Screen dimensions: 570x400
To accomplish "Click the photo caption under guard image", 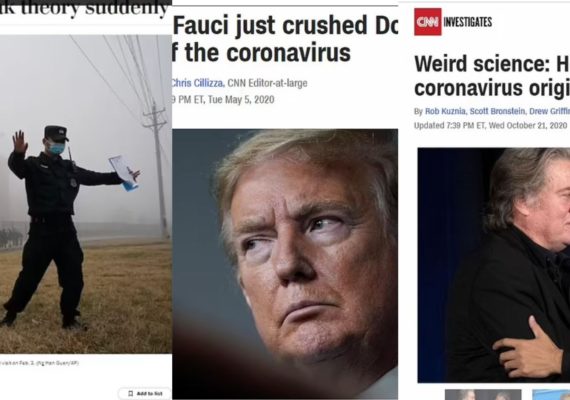I will 39,363.
